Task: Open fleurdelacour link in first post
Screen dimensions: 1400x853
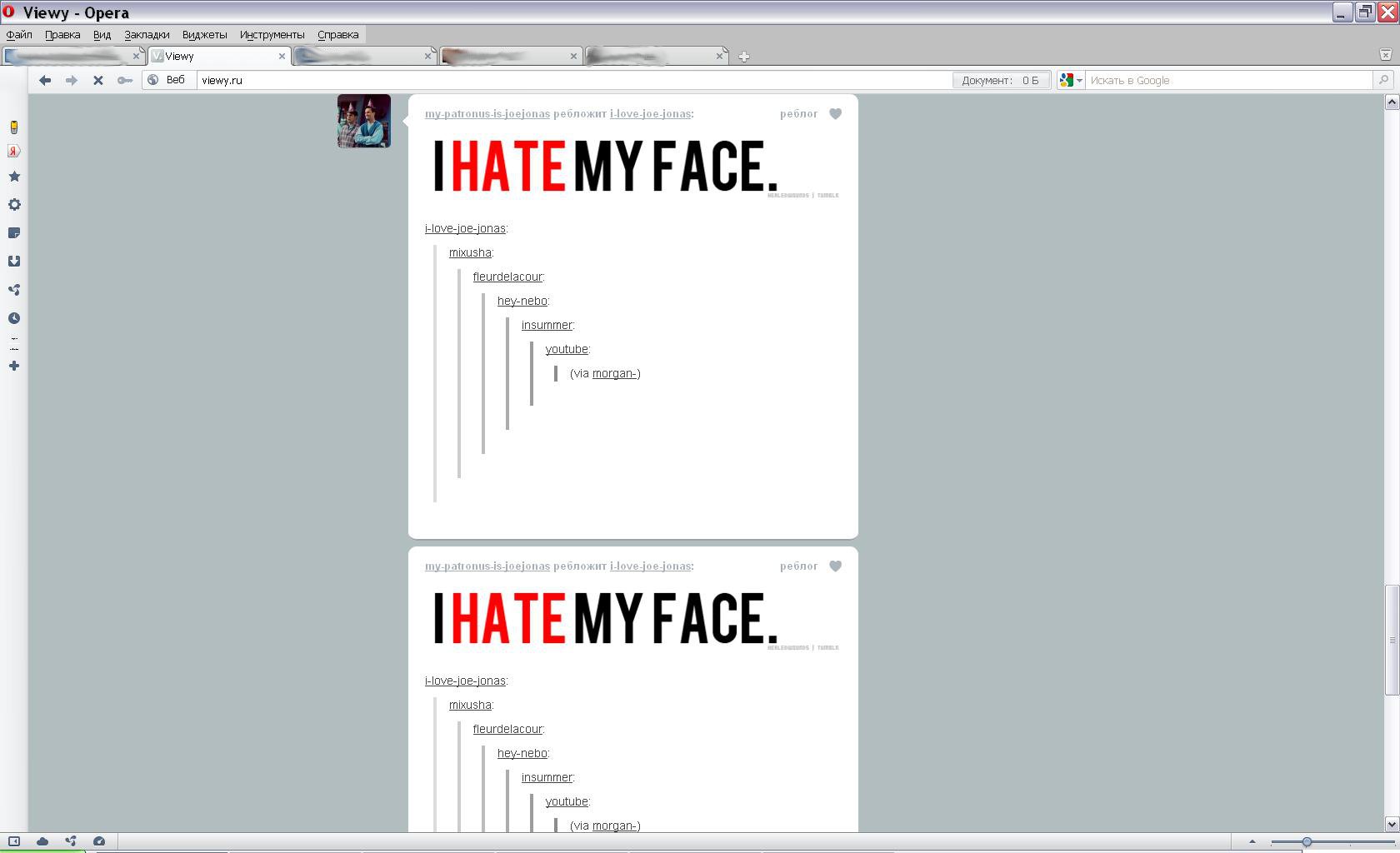Action: click(x=507, y=277)
